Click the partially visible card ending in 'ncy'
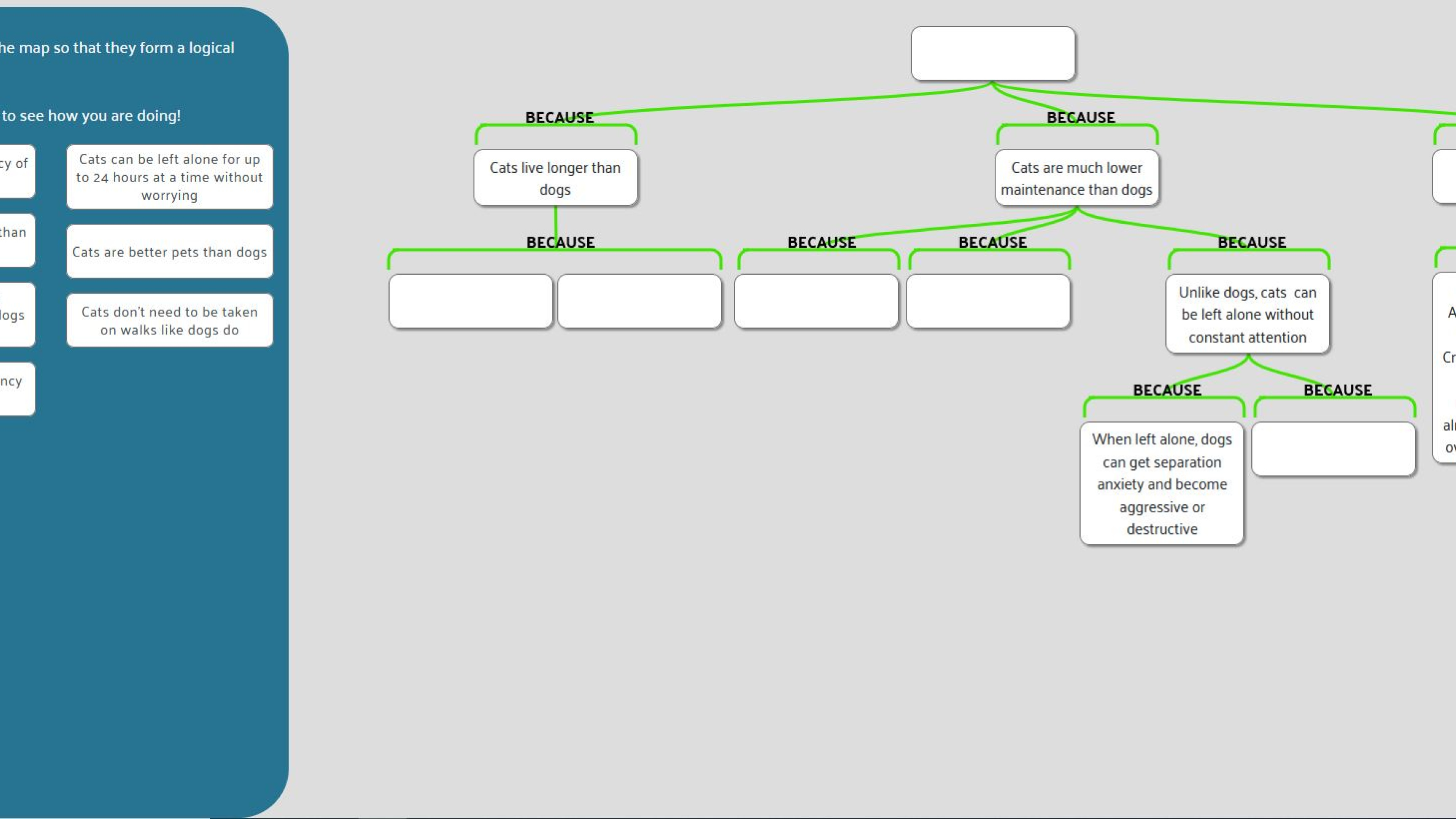The image size is (1456, 819). pos(16,389)
